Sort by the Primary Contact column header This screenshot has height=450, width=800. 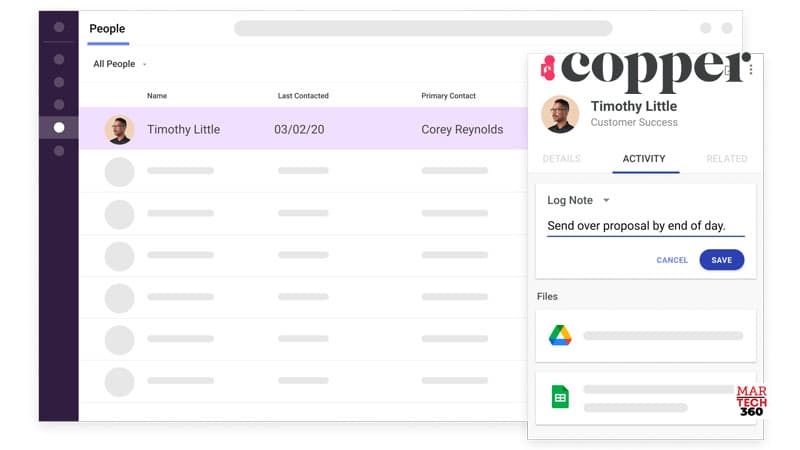tap(448, 95)
